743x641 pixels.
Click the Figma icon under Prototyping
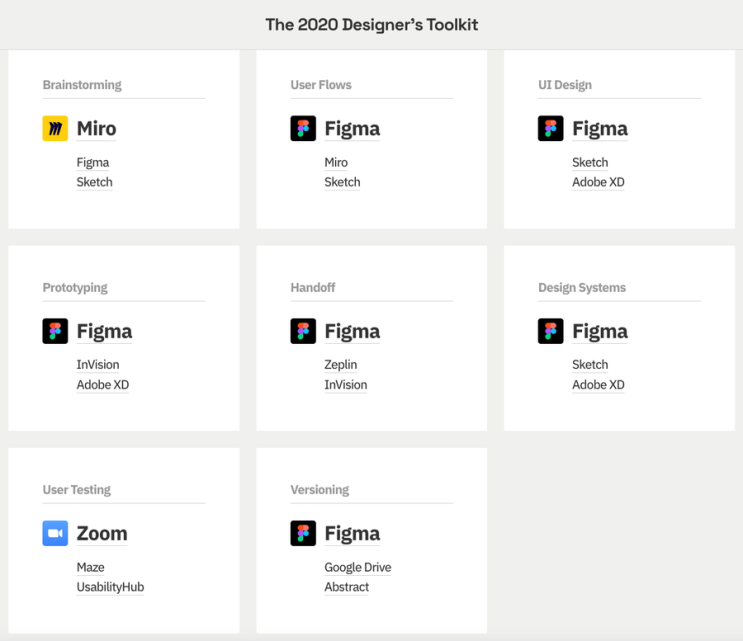point(55,331)
